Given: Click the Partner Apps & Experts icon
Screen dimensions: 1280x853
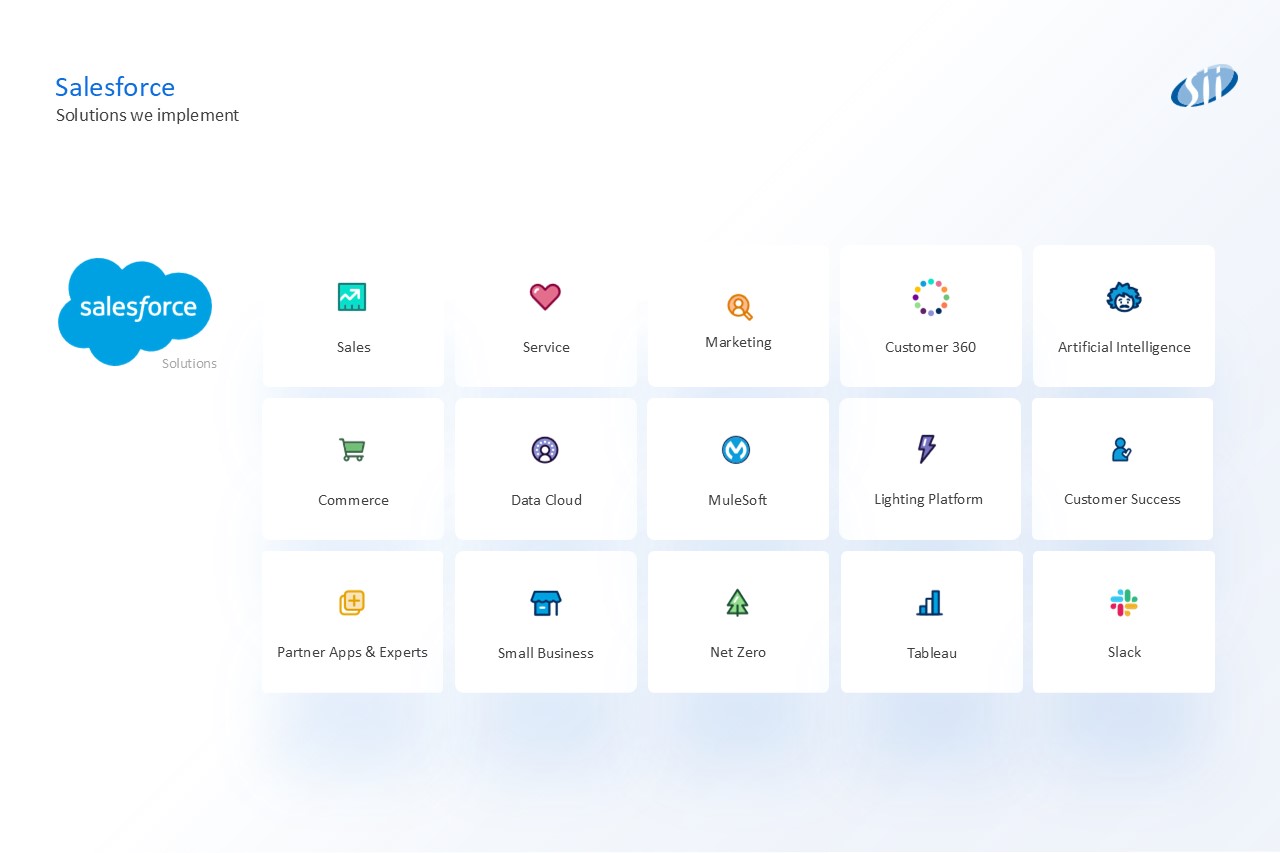Looking at the screenshot, I should coord(352,603).
